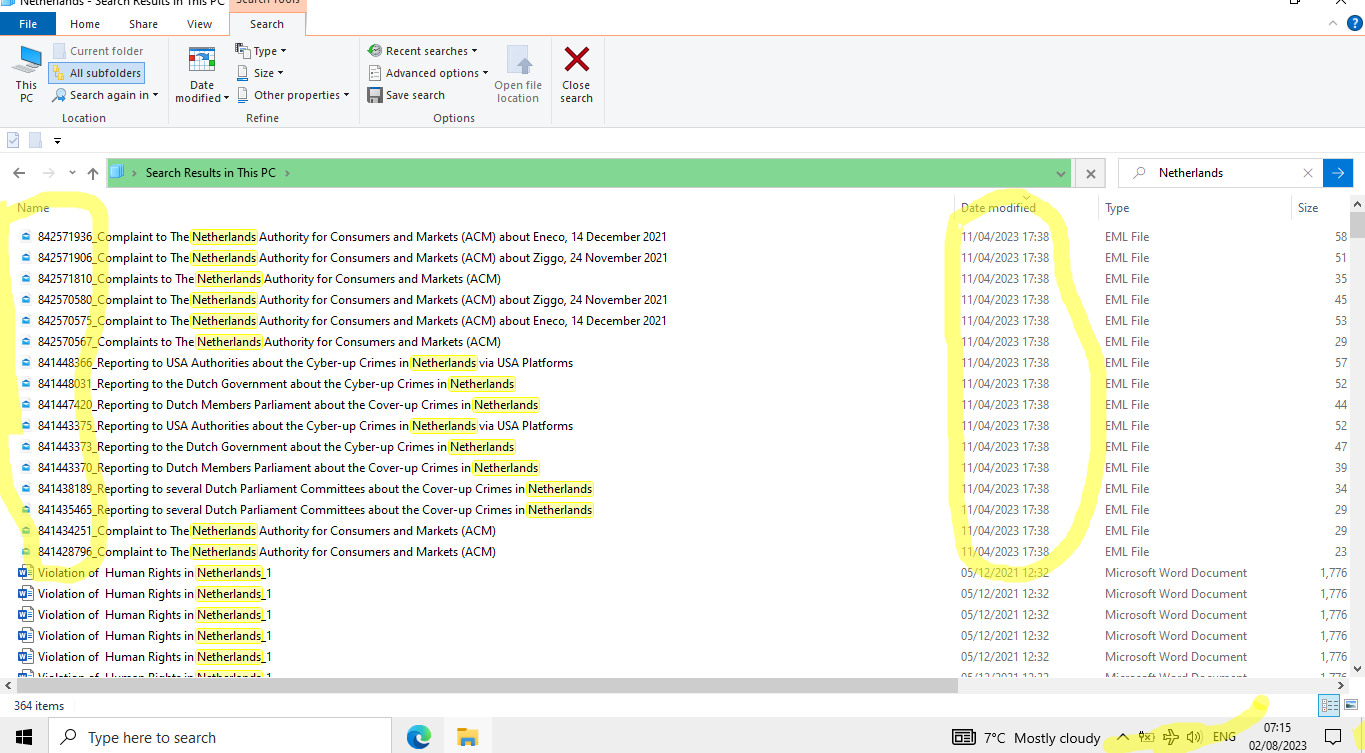Toggle the All subfolders search scope
1365x753 pixels.
pos(96,72)
